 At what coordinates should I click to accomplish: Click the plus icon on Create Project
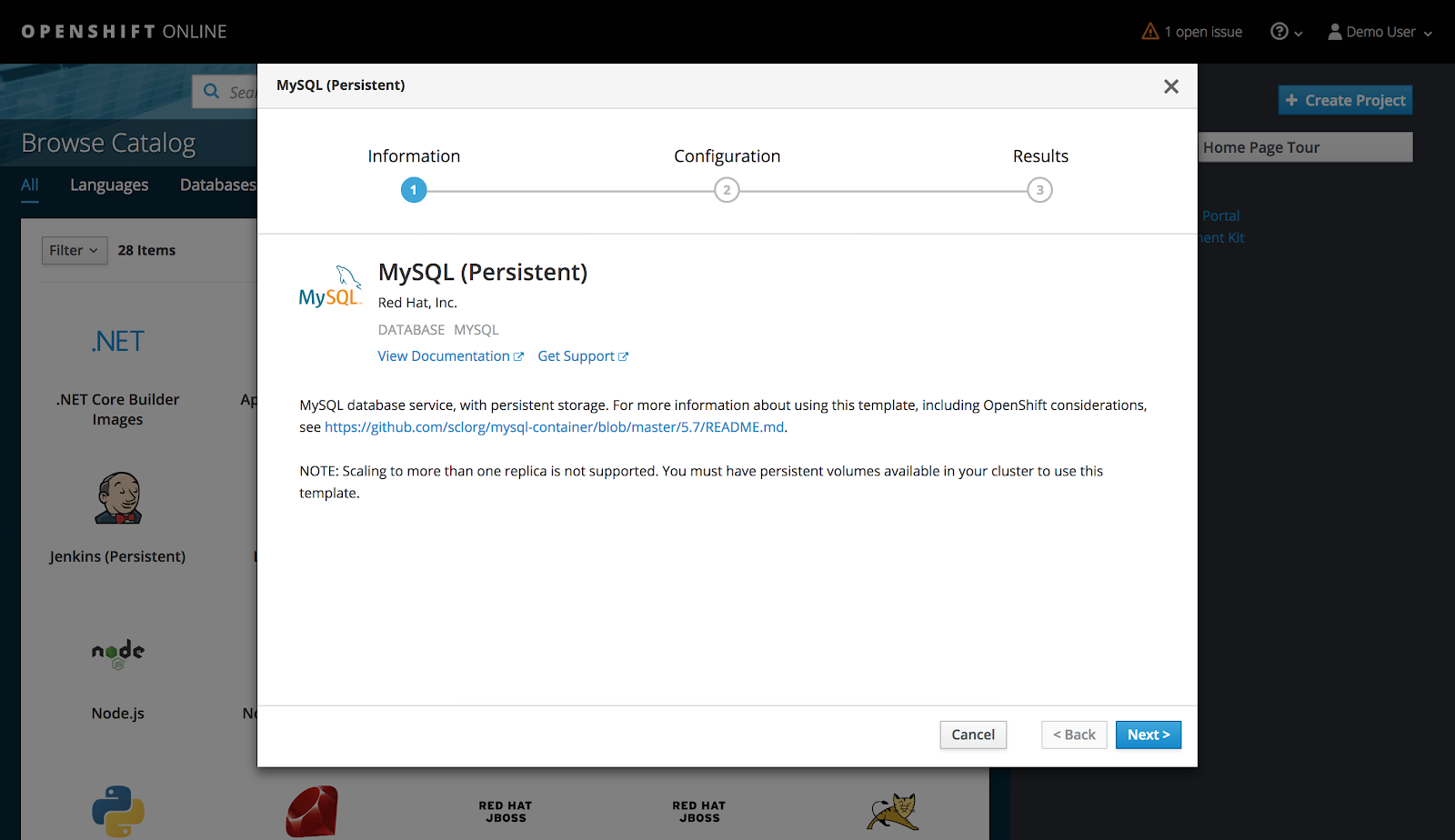tap(1291, 100)
